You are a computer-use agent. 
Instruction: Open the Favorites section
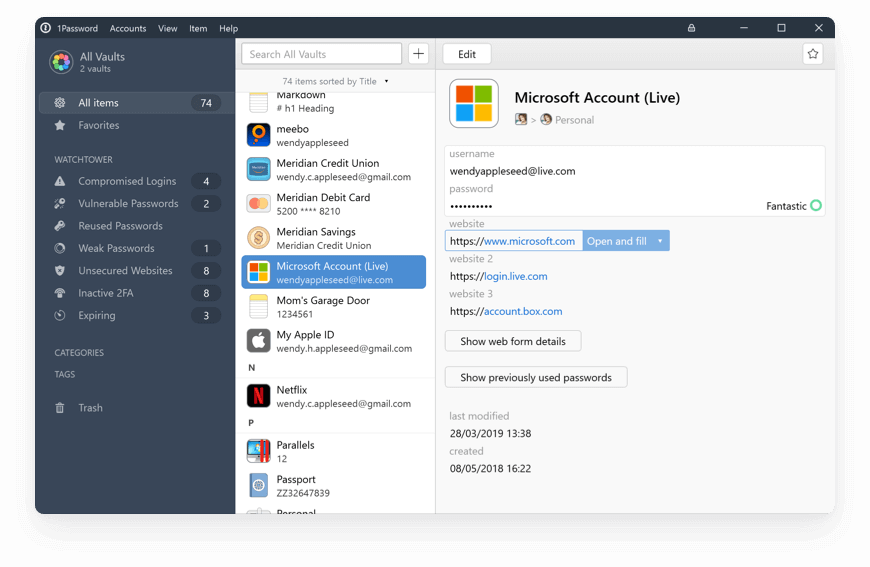(98, 125)
